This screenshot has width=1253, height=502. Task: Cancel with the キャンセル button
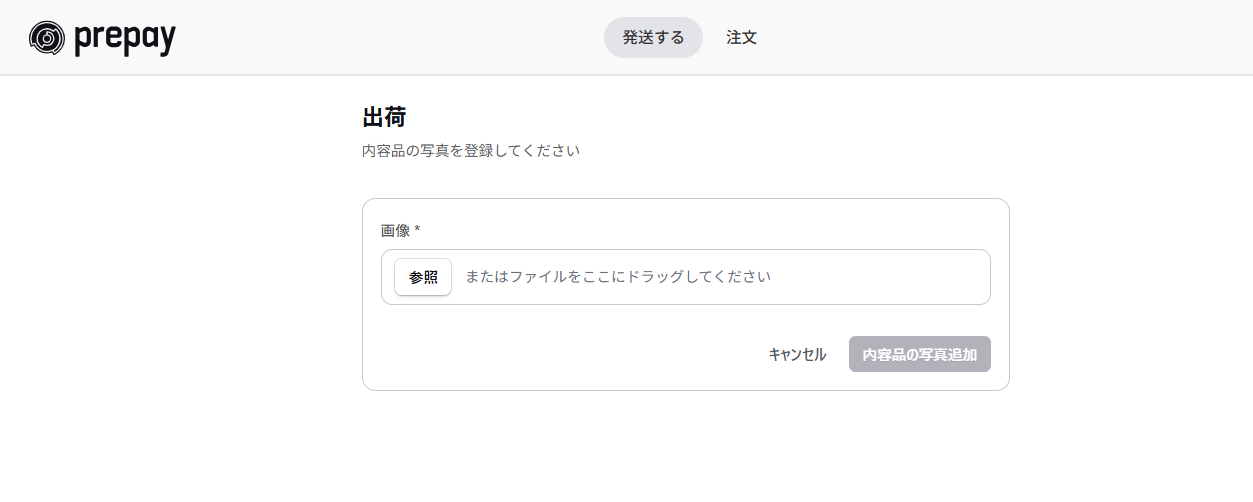point(797,354)
